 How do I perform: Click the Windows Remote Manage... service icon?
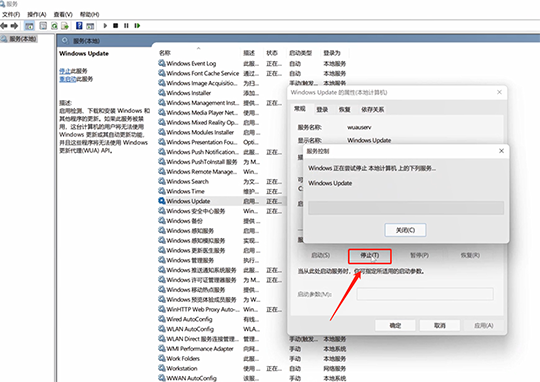162,171
